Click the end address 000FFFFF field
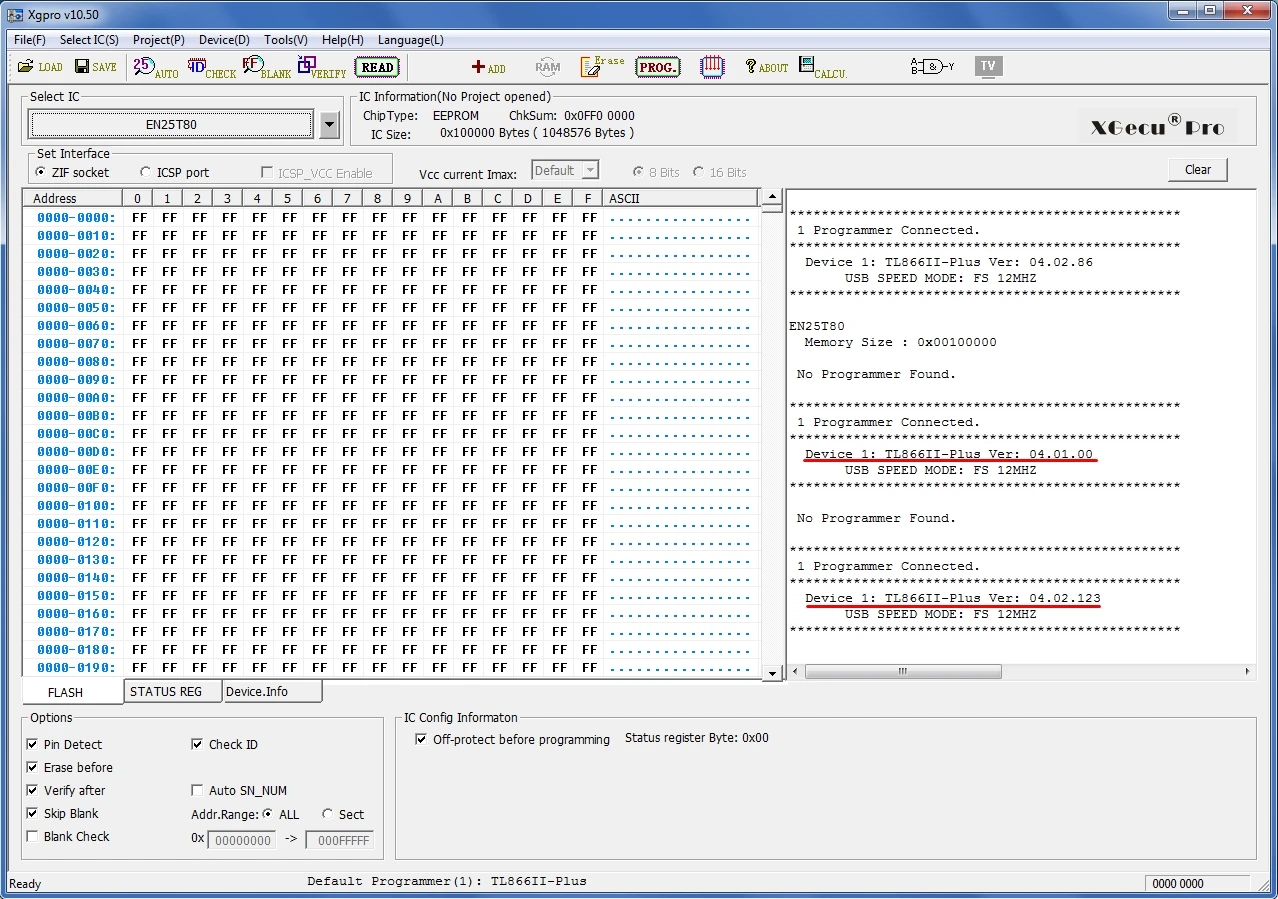This screenshot has height=899, width=1278. 339,840
